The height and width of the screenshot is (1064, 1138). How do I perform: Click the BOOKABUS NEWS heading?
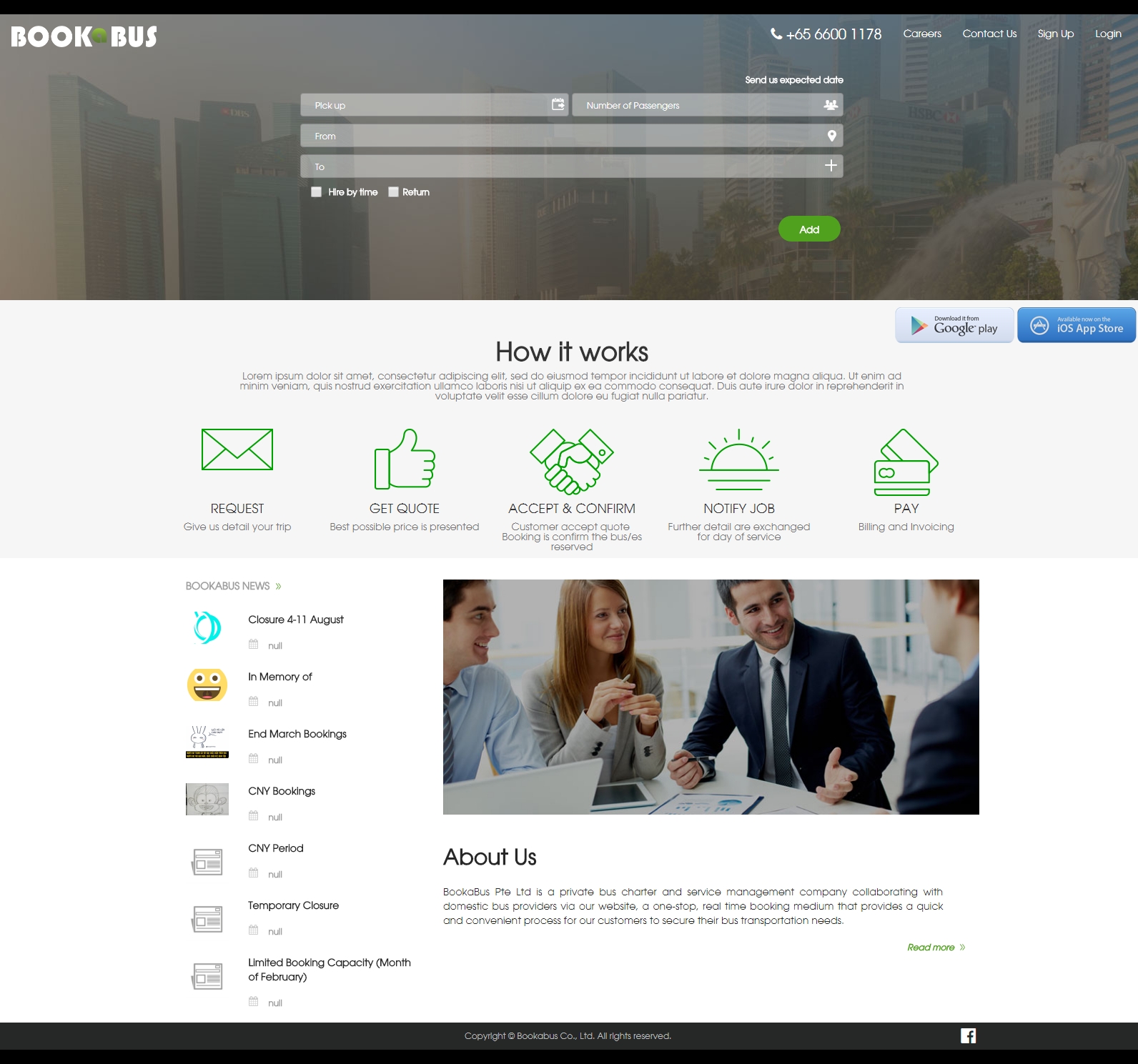[x=227, y=586]
